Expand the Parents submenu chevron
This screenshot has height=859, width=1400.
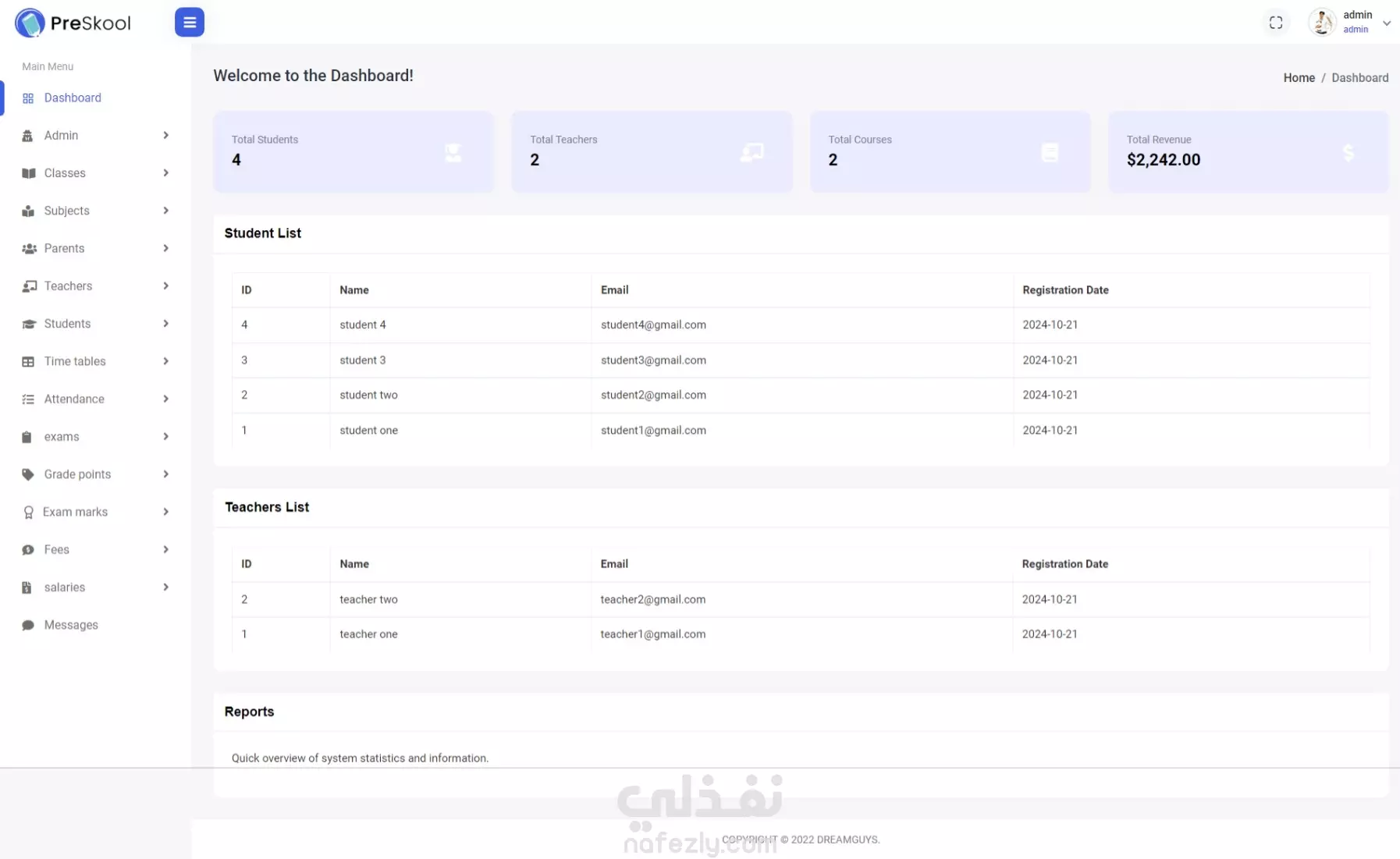(165, 248)
